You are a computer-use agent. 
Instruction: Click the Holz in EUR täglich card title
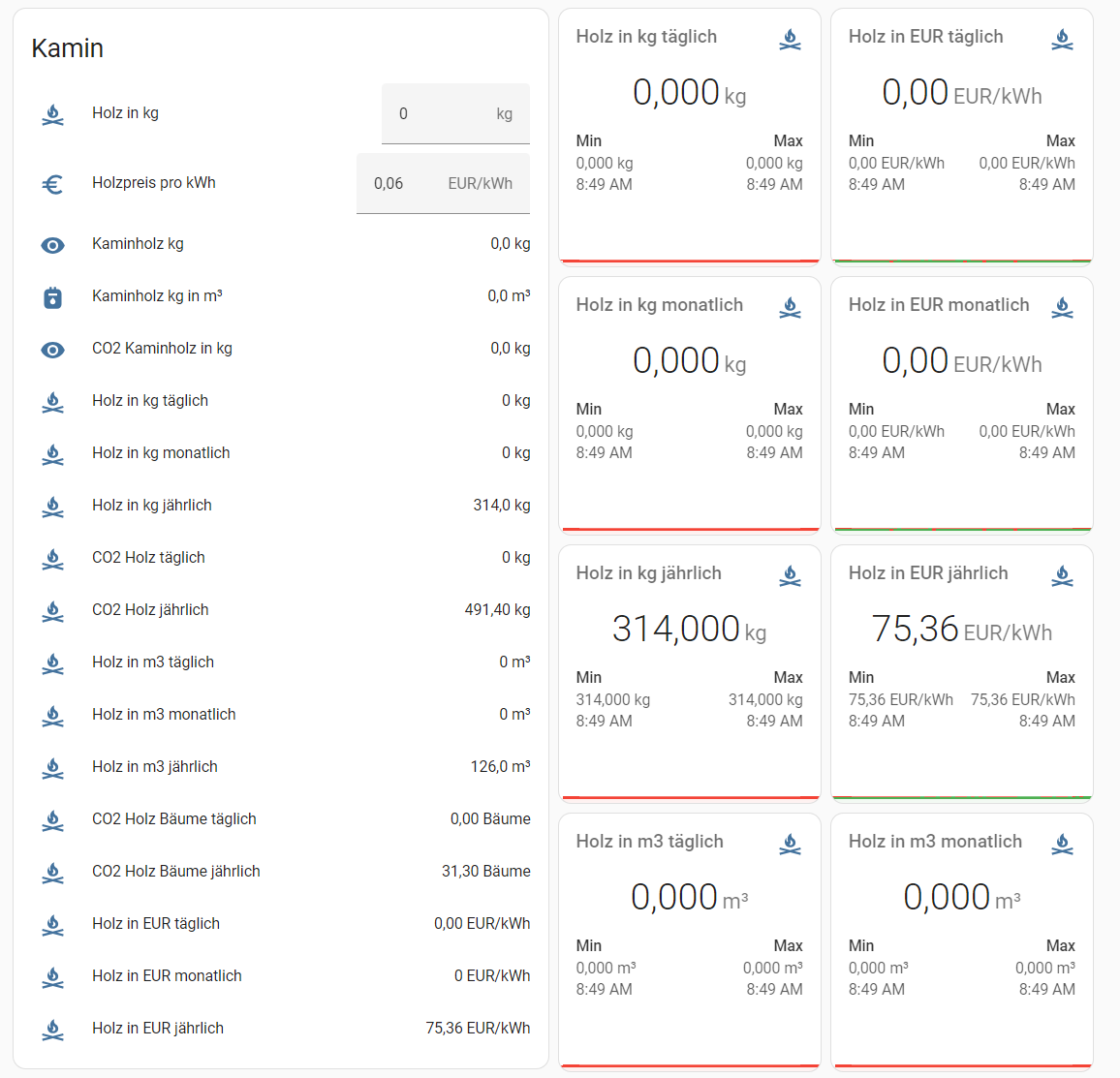(x=925, y=37)
